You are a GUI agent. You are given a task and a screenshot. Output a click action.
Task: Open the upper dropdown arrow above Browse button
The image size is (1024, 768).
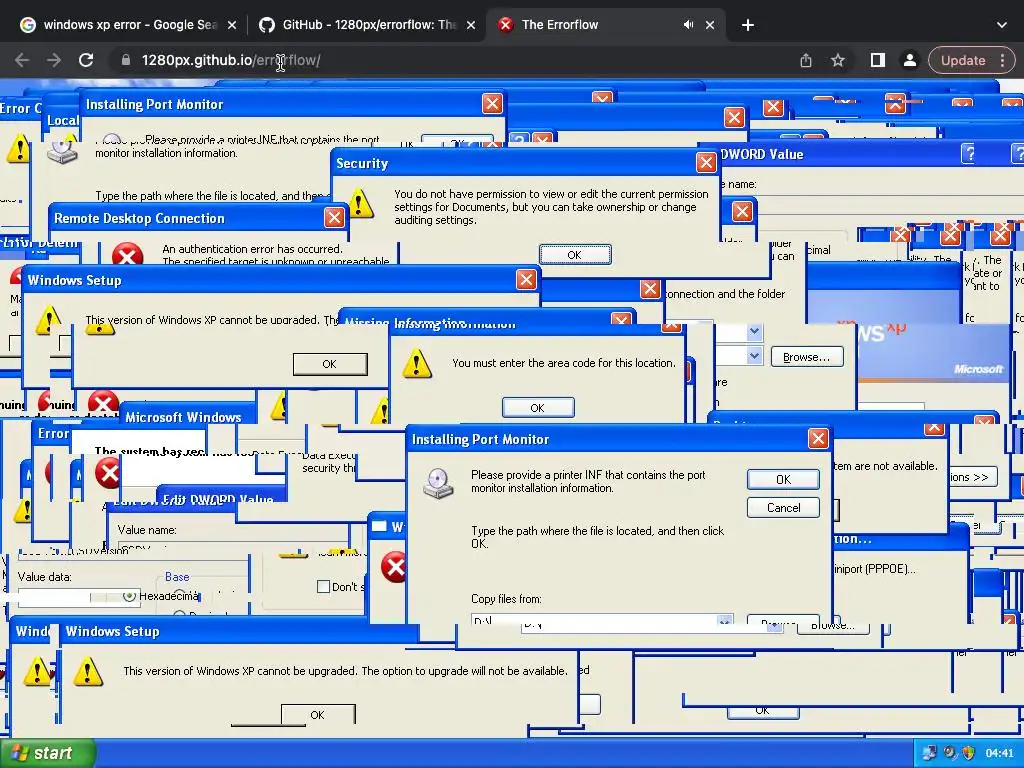(x=754, y=331)
